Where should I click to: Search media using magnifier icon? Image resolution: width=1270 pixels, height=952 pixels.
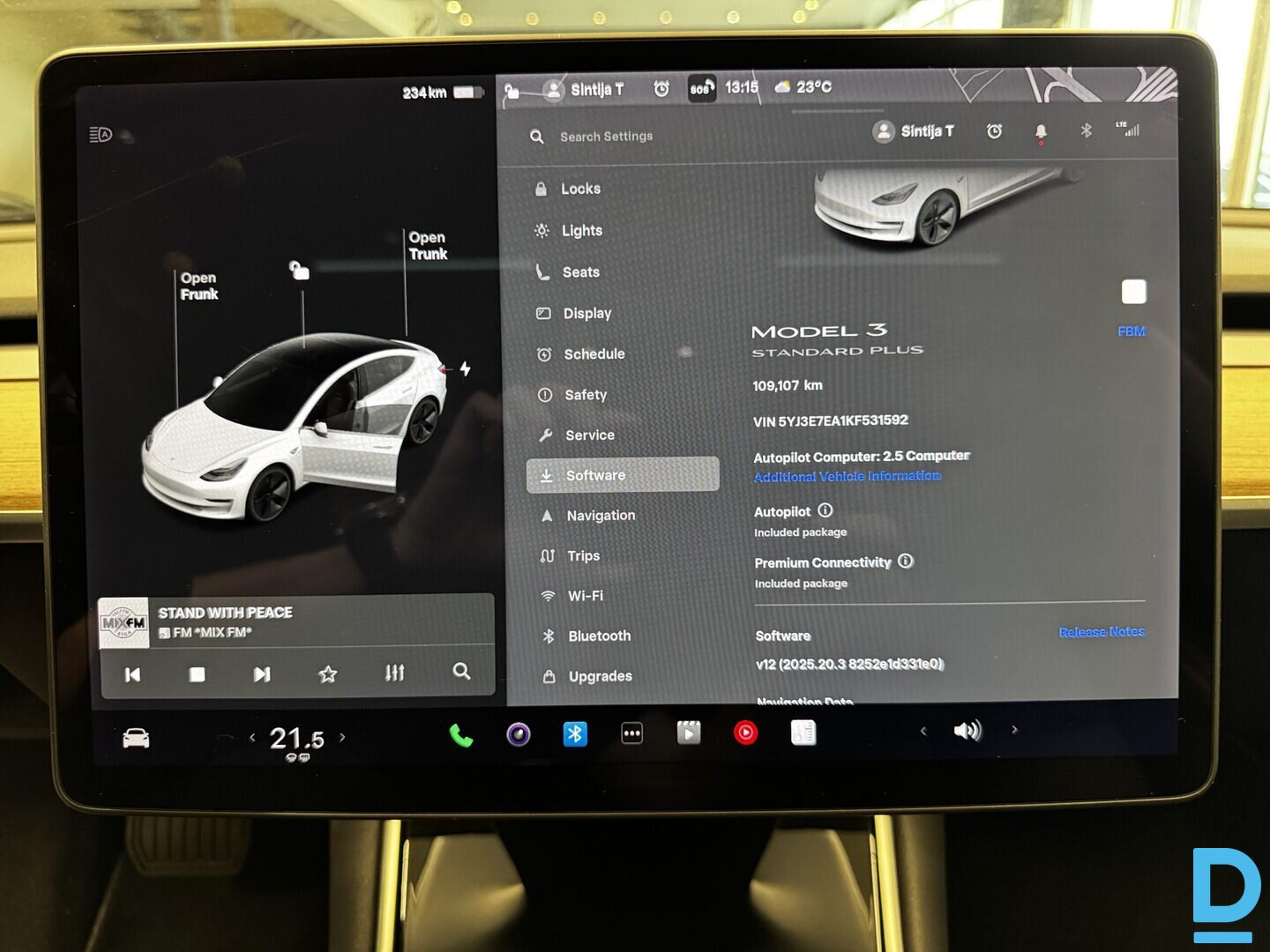461,671
